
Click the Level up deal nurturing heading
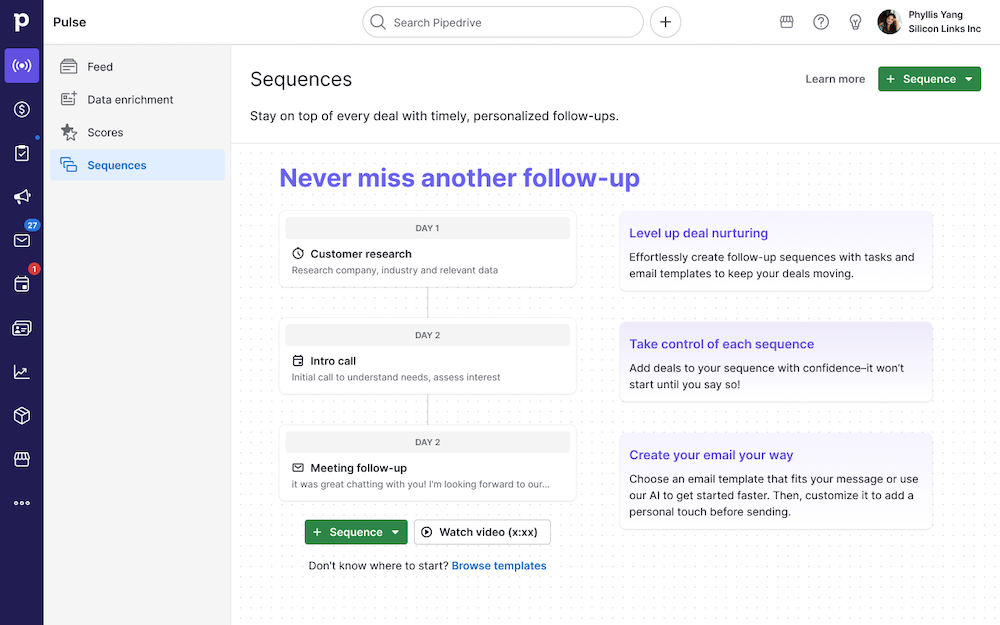698,233
